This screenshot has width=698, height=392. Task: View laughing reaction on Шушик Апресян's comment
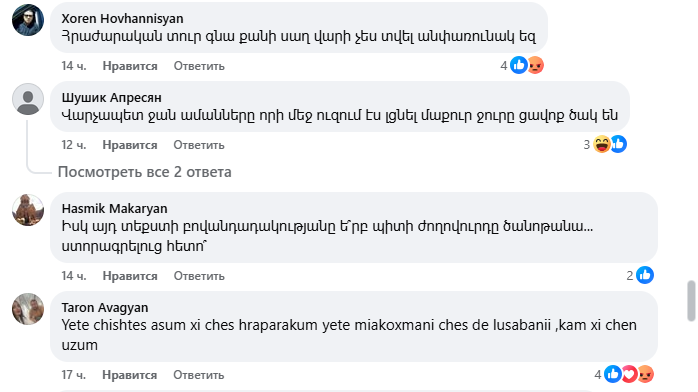coord(601,144)
